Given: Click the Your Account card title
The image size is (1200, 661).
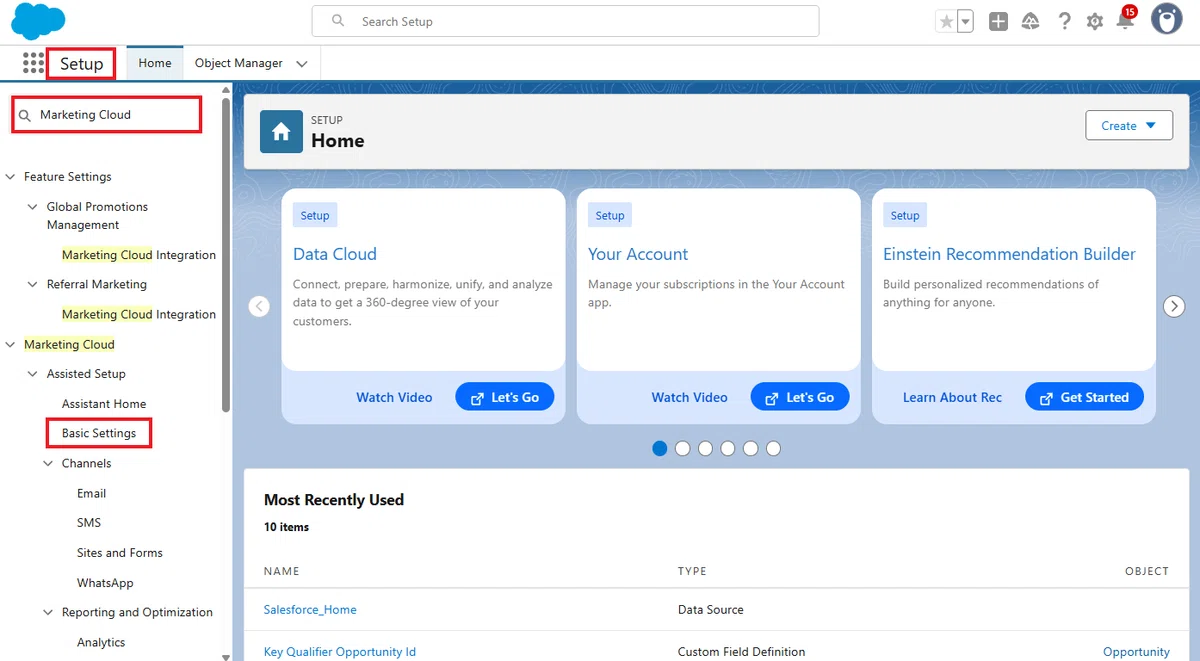Looking at the screenshot, I should point(638,254).
